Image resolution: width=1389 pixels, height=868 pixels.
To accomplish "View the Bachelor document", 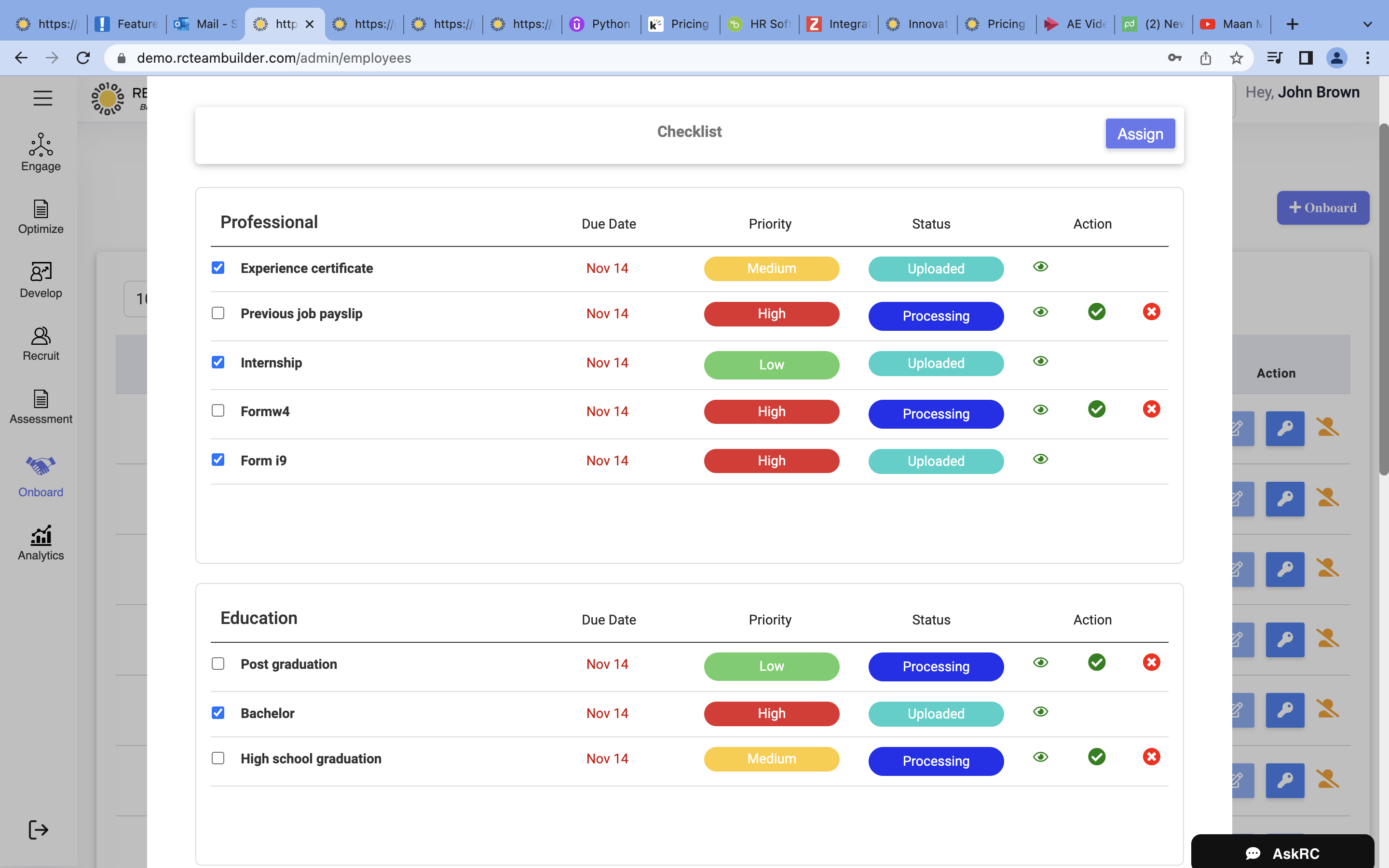I will click(x=1040, y=712).
